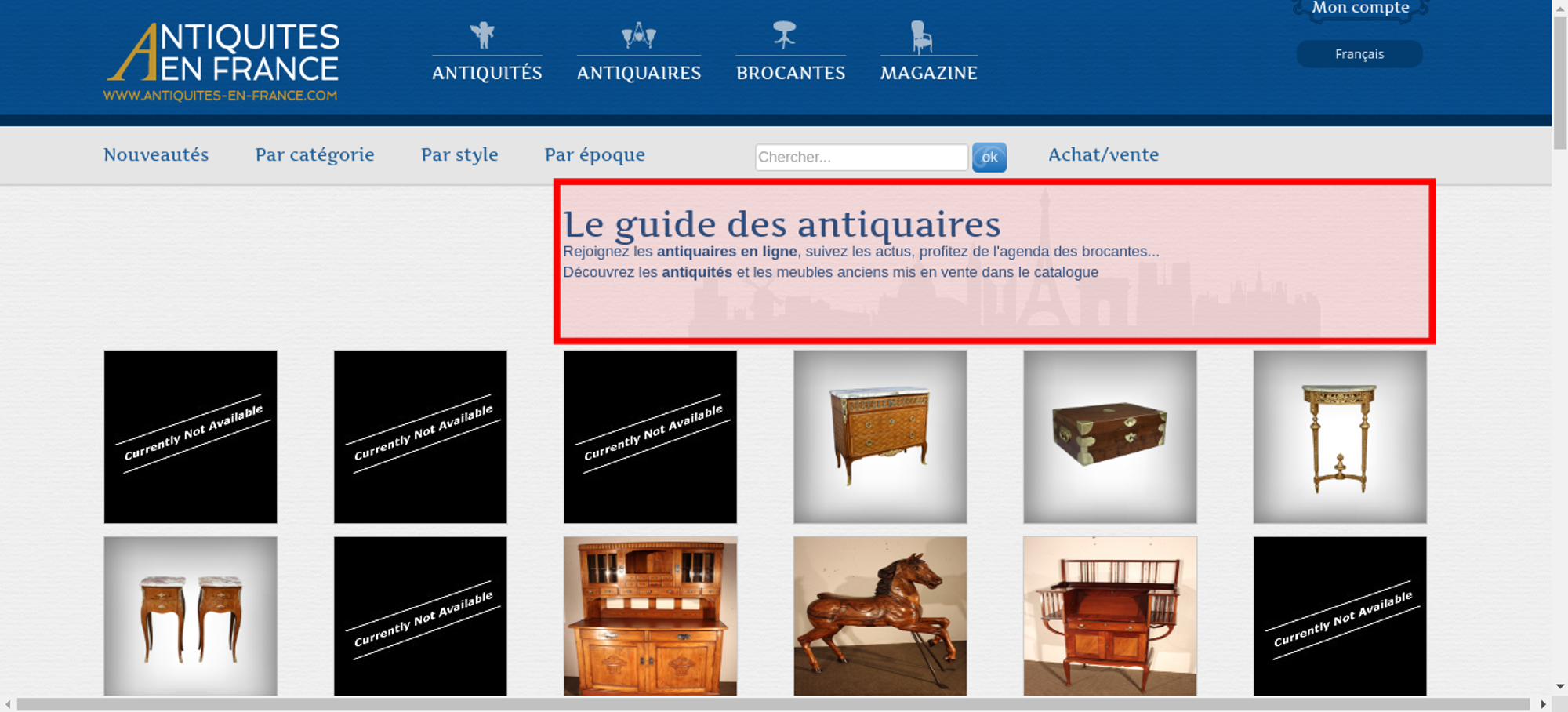
Task: Go to the Nouveautés section
Action: (x=156, y=155)
